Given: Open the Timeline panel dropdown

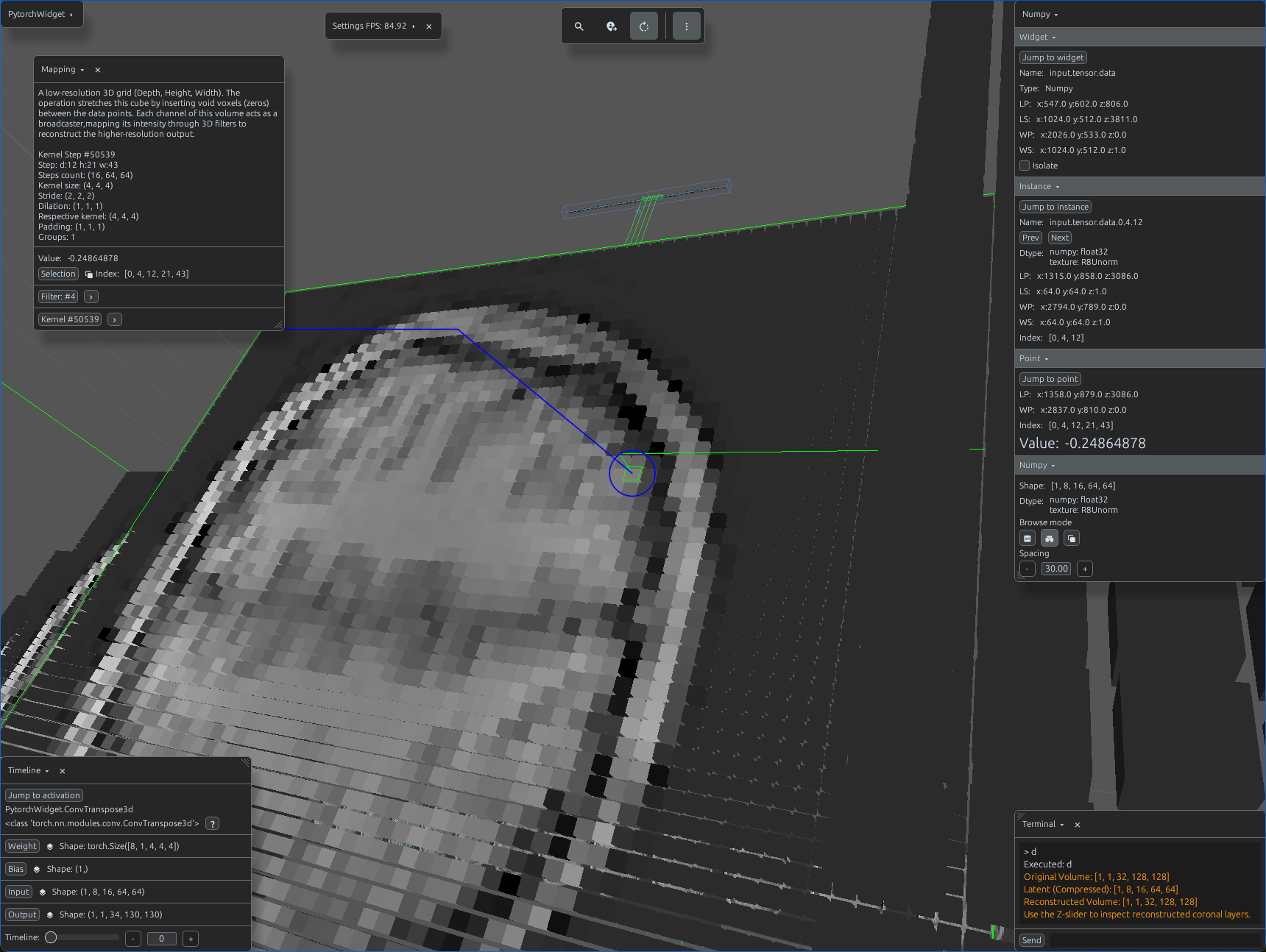Looking at the screenshot, I should [47, 771].
